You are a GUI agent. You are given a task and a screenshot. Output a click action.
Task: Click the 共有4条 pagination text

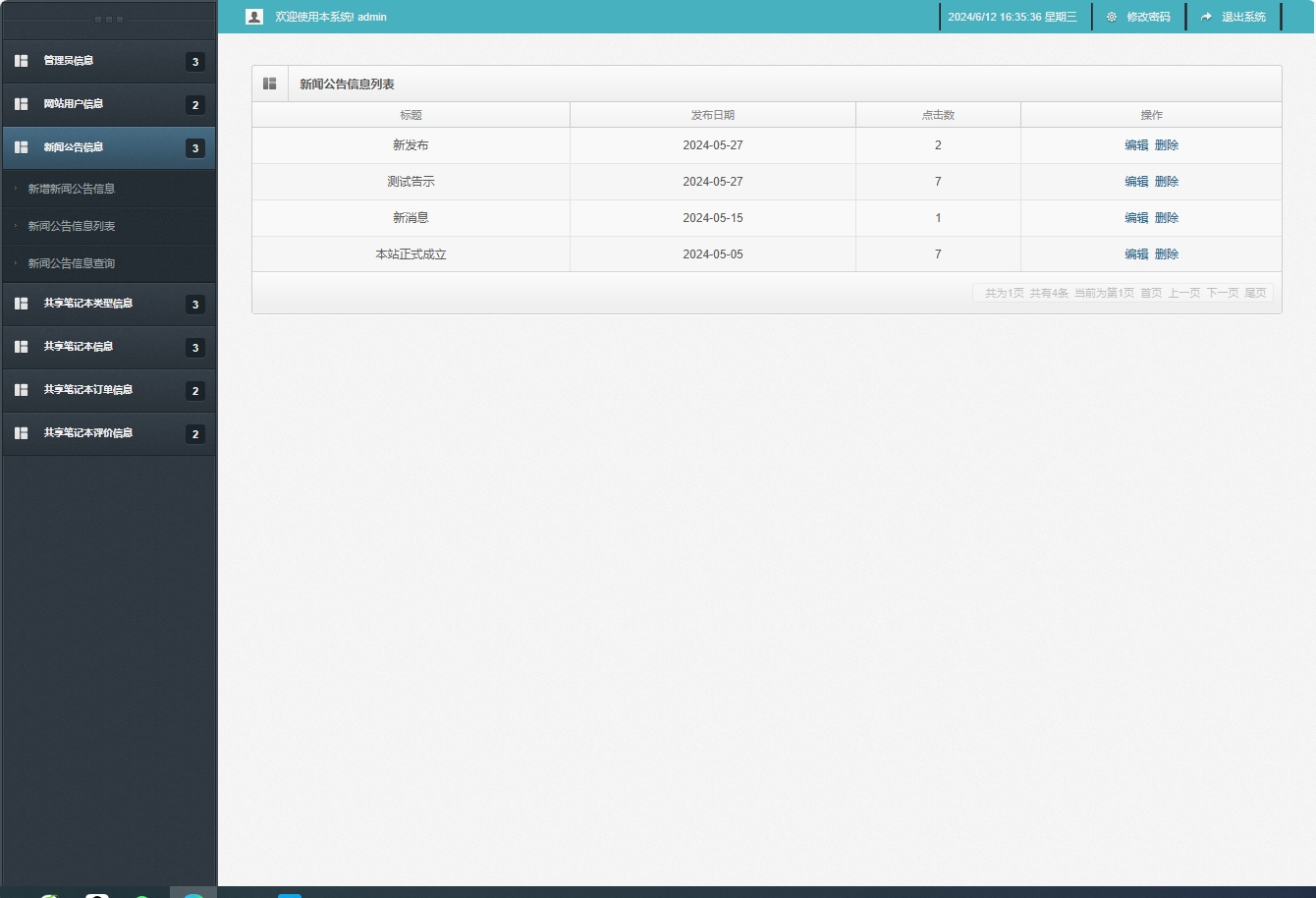pos(1049,293)
